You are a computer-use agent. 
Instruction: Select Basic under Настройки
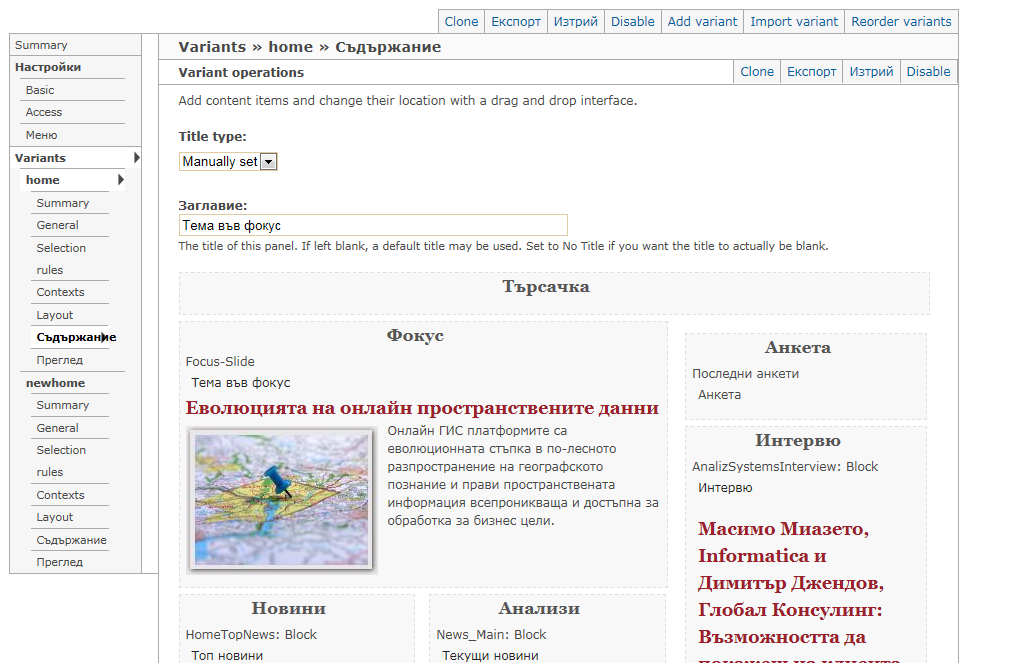(x=40, y=90)
